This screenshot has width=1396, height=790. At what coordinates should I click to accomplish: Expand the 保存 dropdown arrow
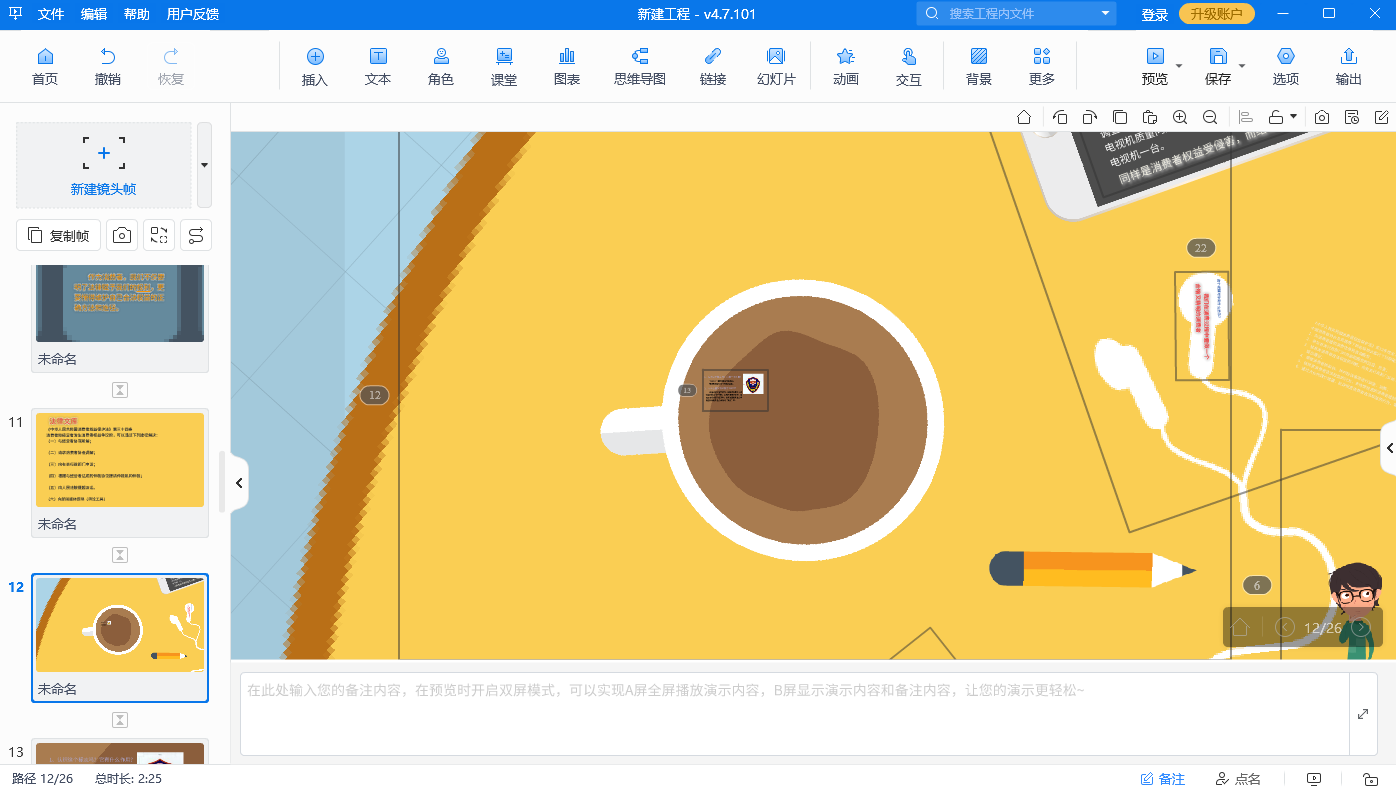[1242, 66]
